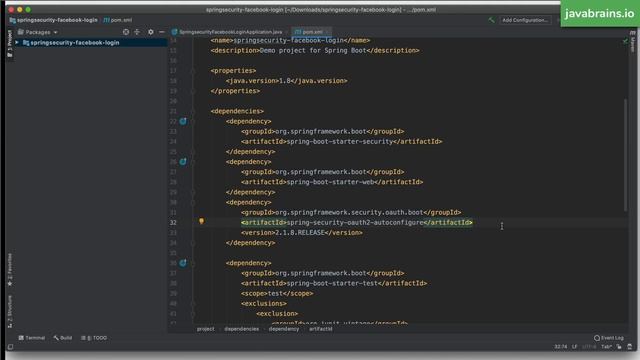This screenshot has height=360, width=640.
Task: Open the LF line separator selector
Action: point(574,347)
